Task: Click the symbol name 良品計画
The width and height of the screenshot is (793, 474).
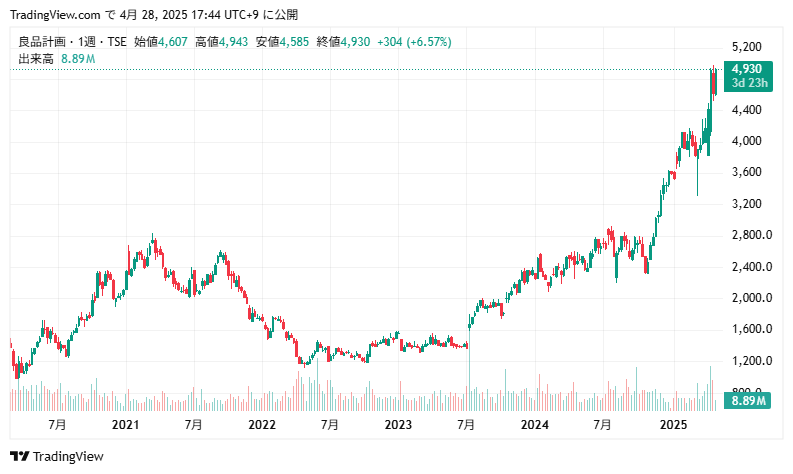Action: [x=42, y=41]
